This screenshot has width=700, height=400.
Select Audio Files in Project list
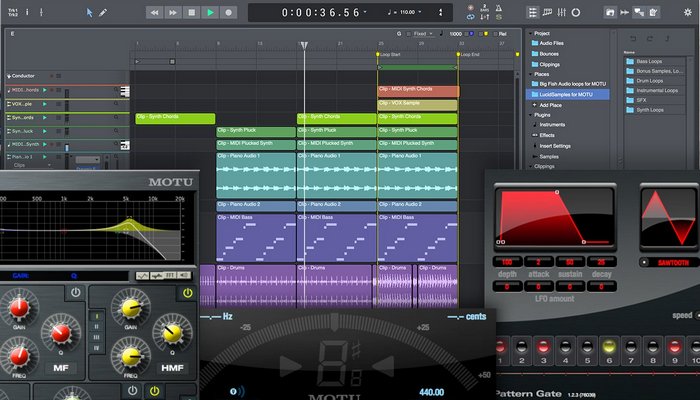coord(552,43)
